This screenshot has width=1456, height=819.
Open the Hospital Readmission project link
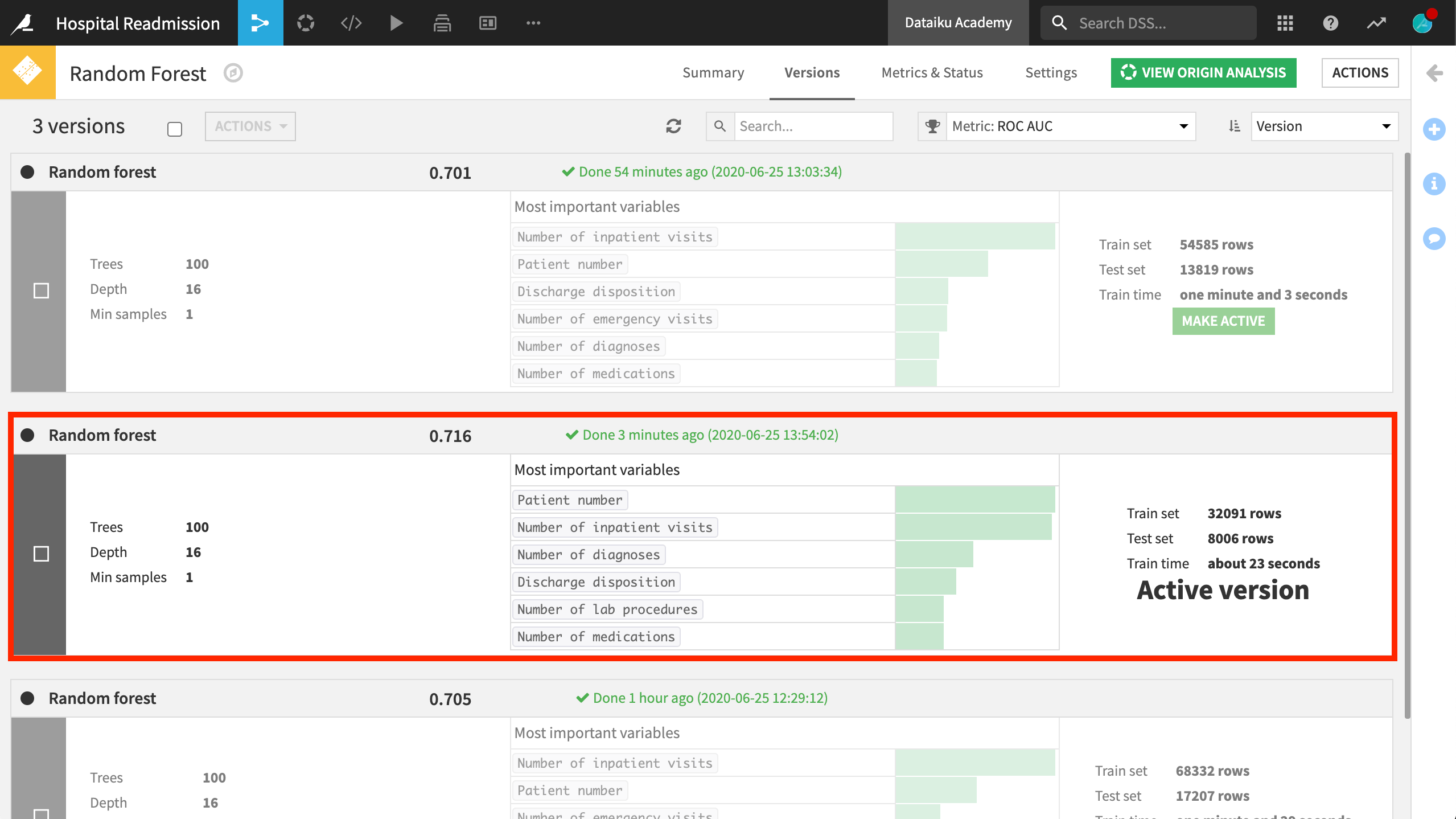coord(138,23)
